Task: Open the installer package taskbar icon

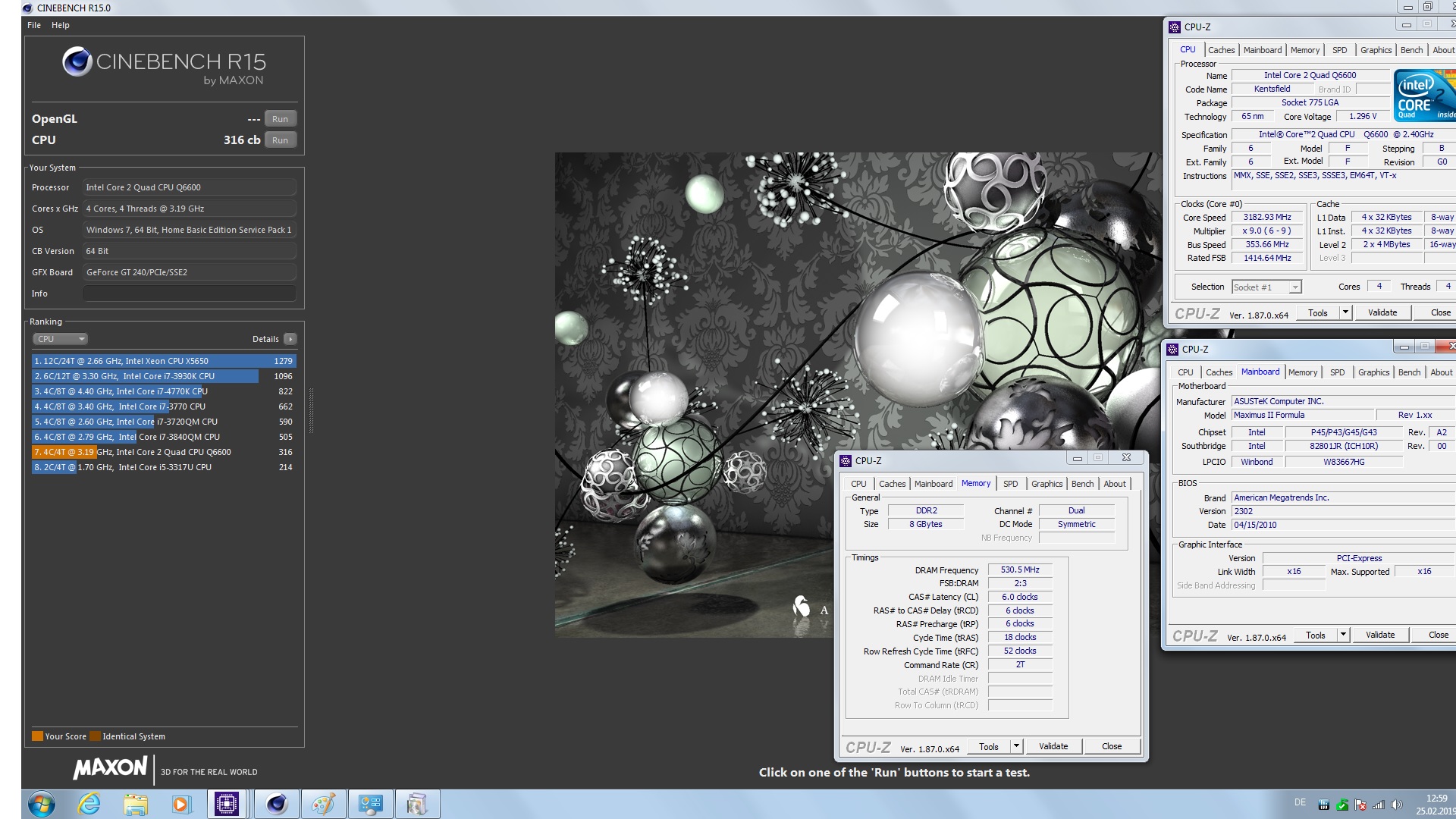Action: [x=417, y=804]
